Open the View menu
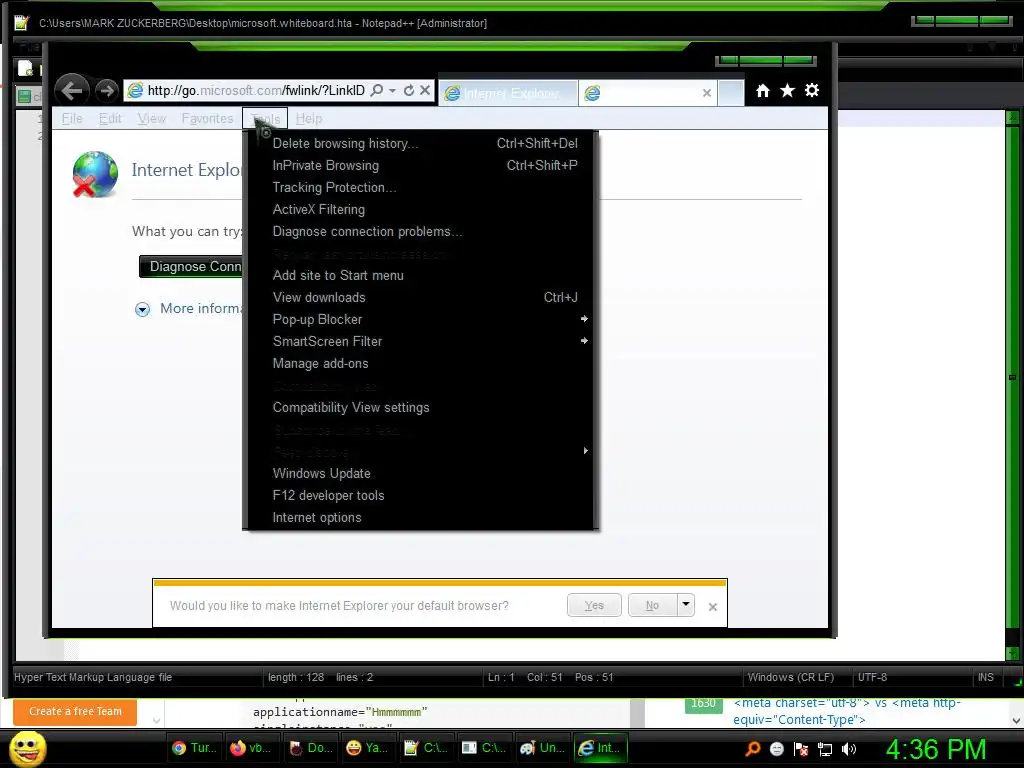This screenshot has height=768, width=1024. (x=152, y=119)
